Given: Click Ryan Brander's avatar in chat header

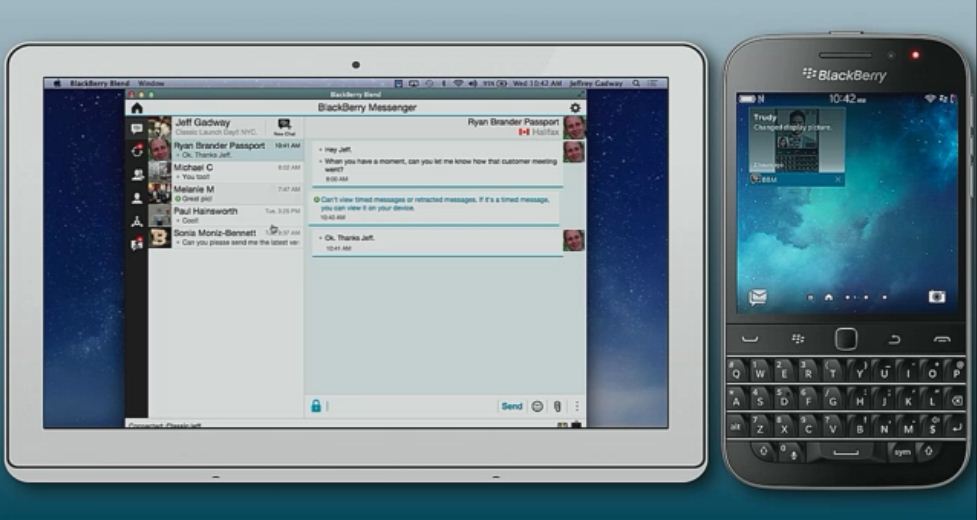Looking at the screenshot, I should 574,128.
